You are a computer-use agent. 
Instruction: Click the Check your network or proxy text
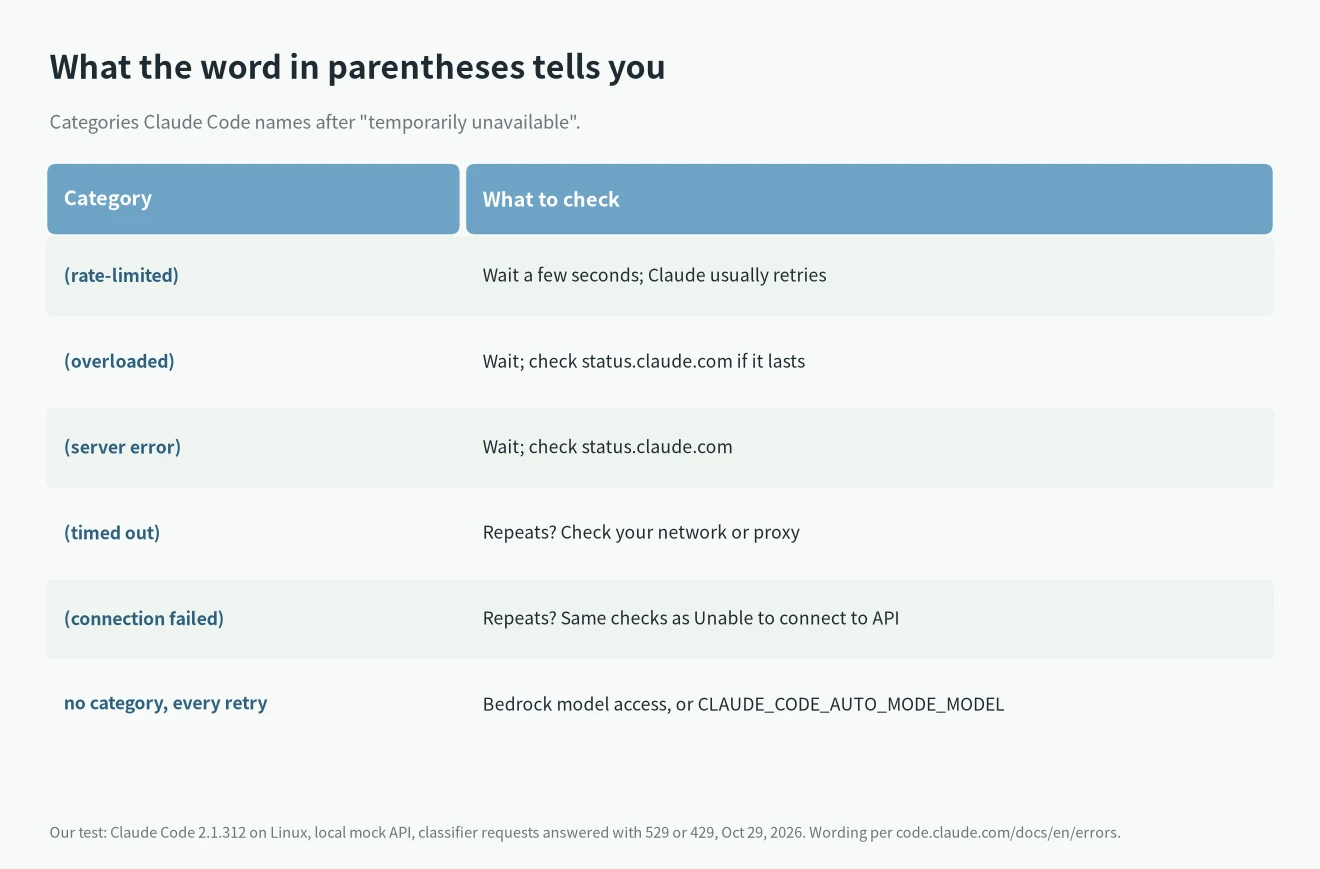tap(680, 533)
